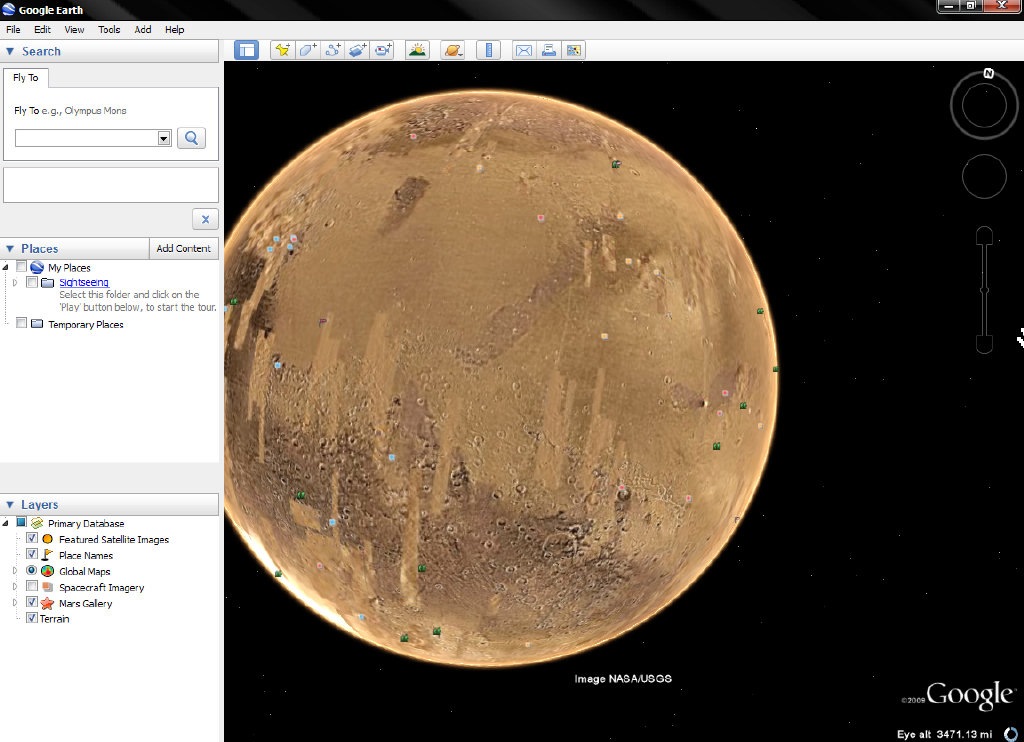Enable the Spacecraft Imagery layer checkbox
This screenshot has height=742, width=1024.
[x=31, y=586]
